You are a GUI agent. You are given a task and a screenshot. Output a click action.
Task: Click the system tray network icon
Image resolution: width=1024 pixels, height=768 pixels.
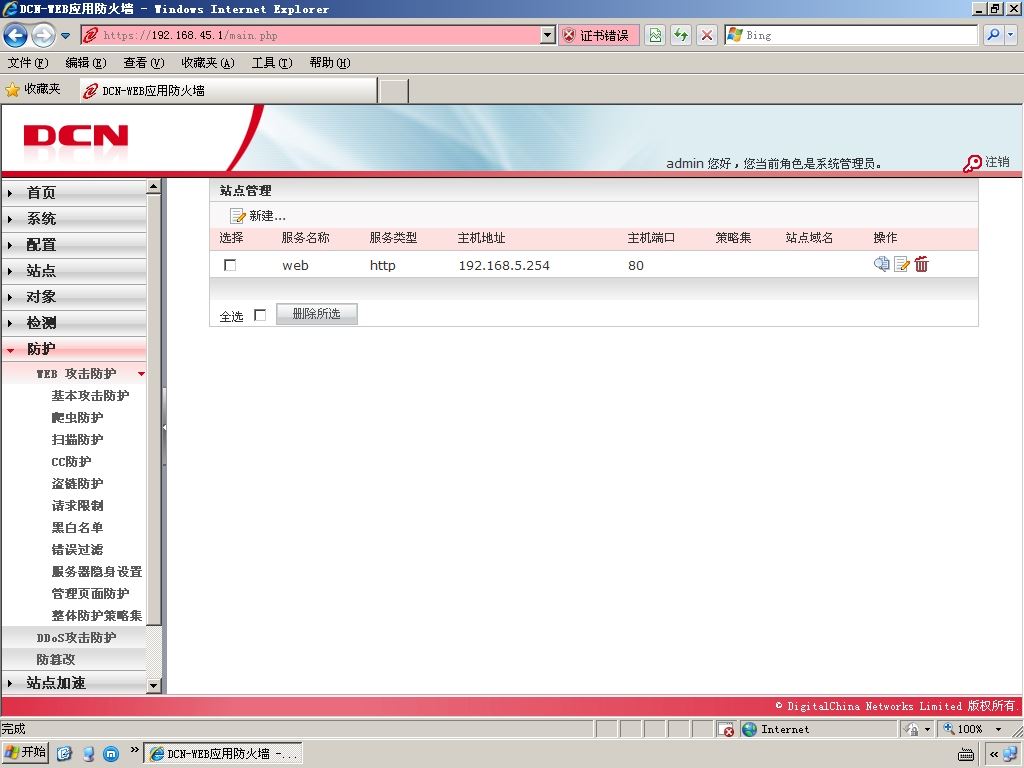(1010, 754)
